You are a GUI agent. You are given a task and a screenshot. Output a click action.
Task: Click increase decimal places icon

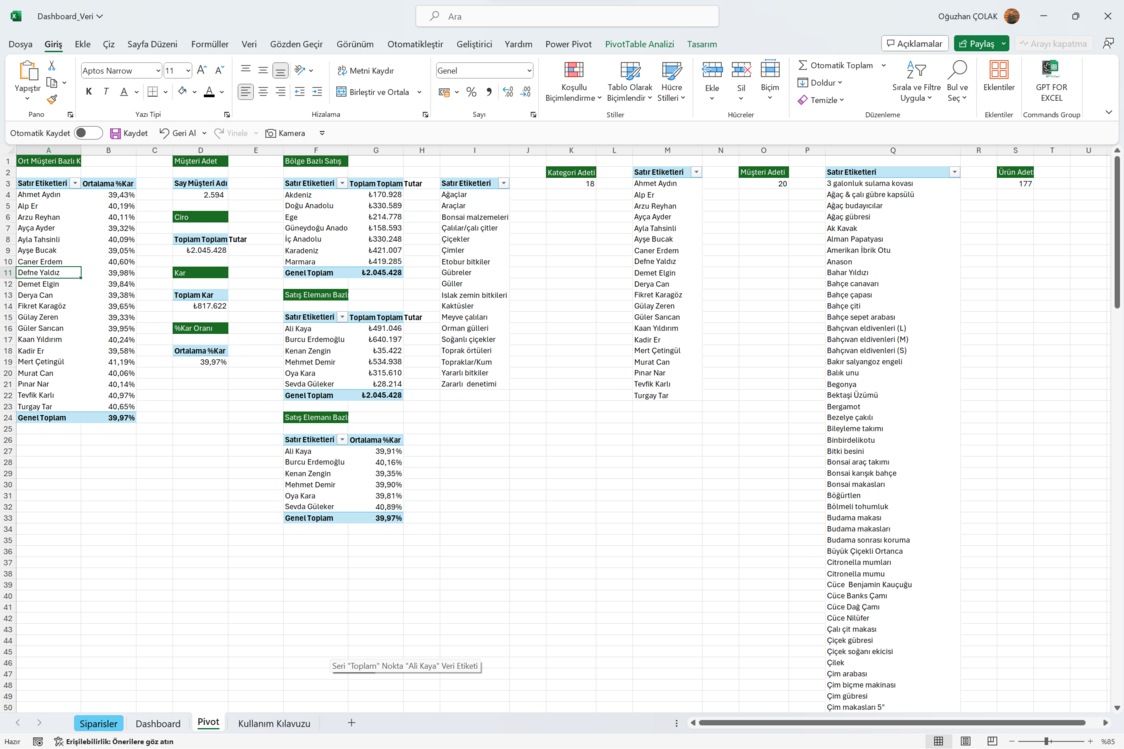[x=508, y=92]
